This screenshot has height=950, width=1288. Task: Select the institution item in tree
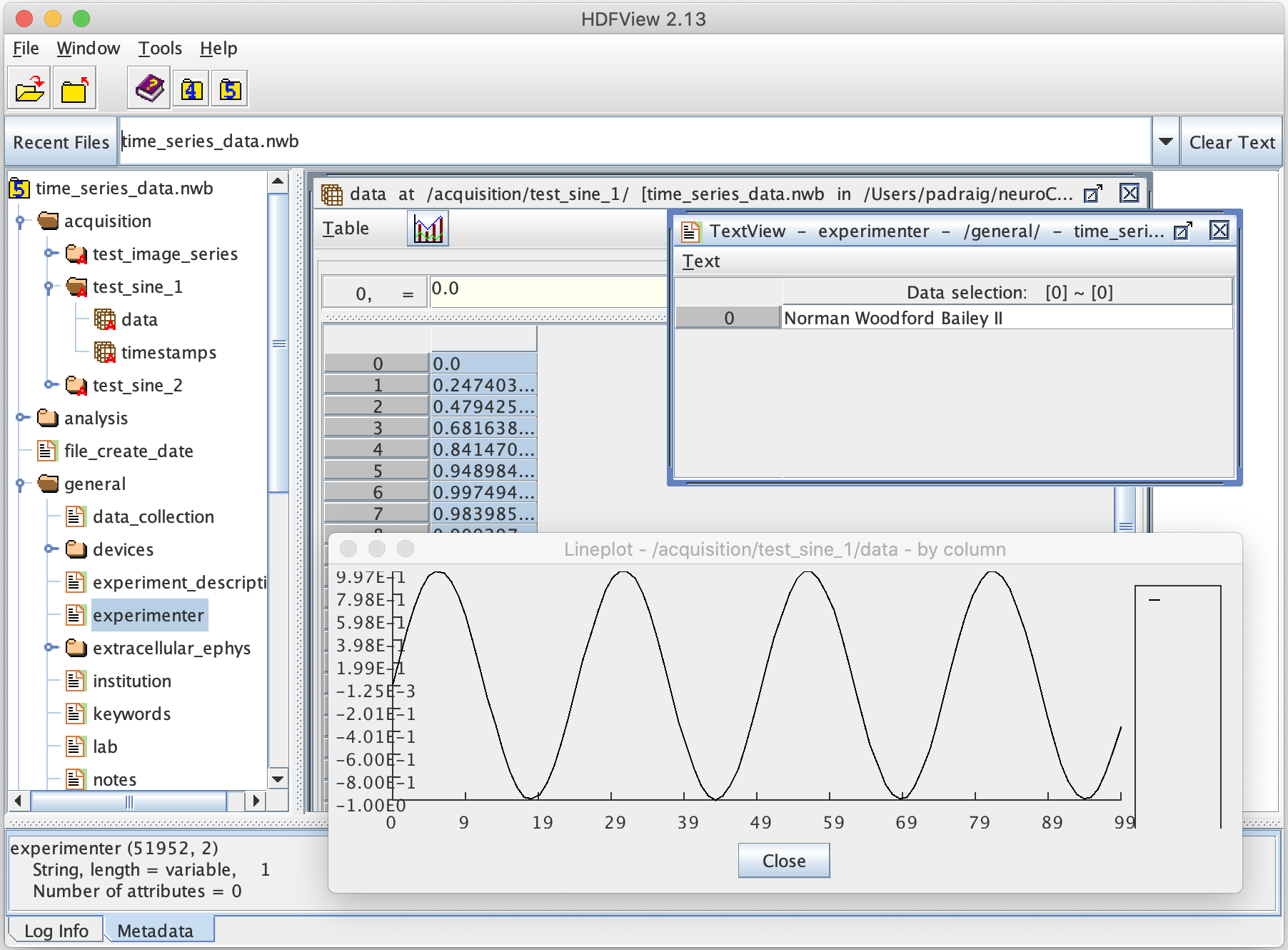coord(131,681)
